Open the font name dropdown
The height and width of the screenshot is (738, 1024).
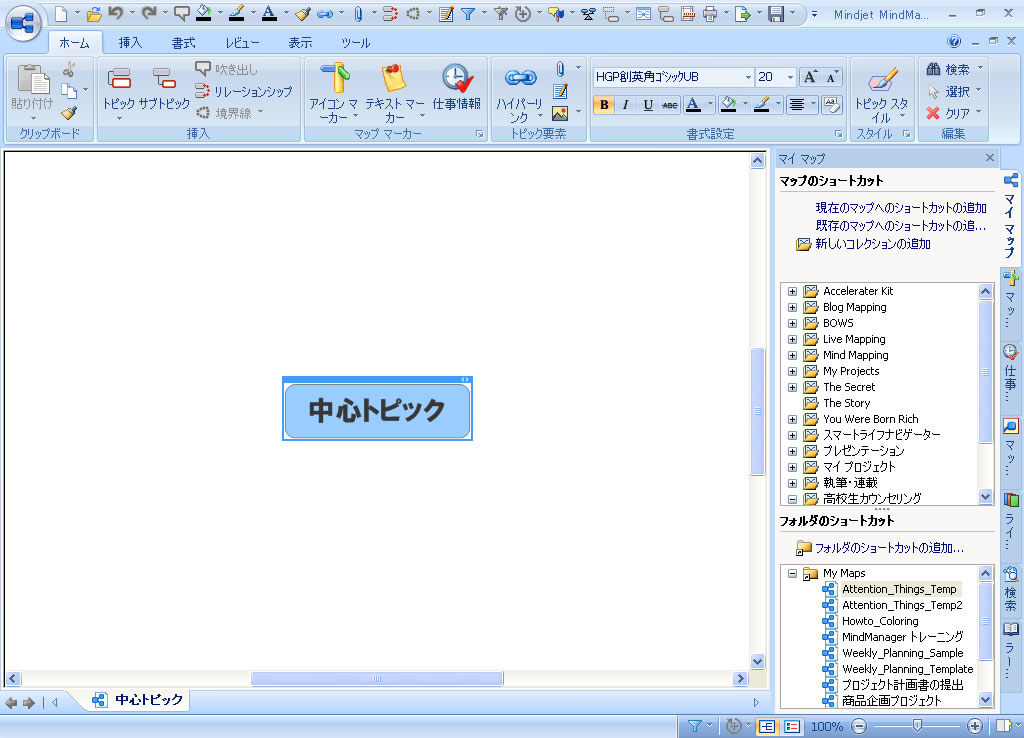[747, 77]
